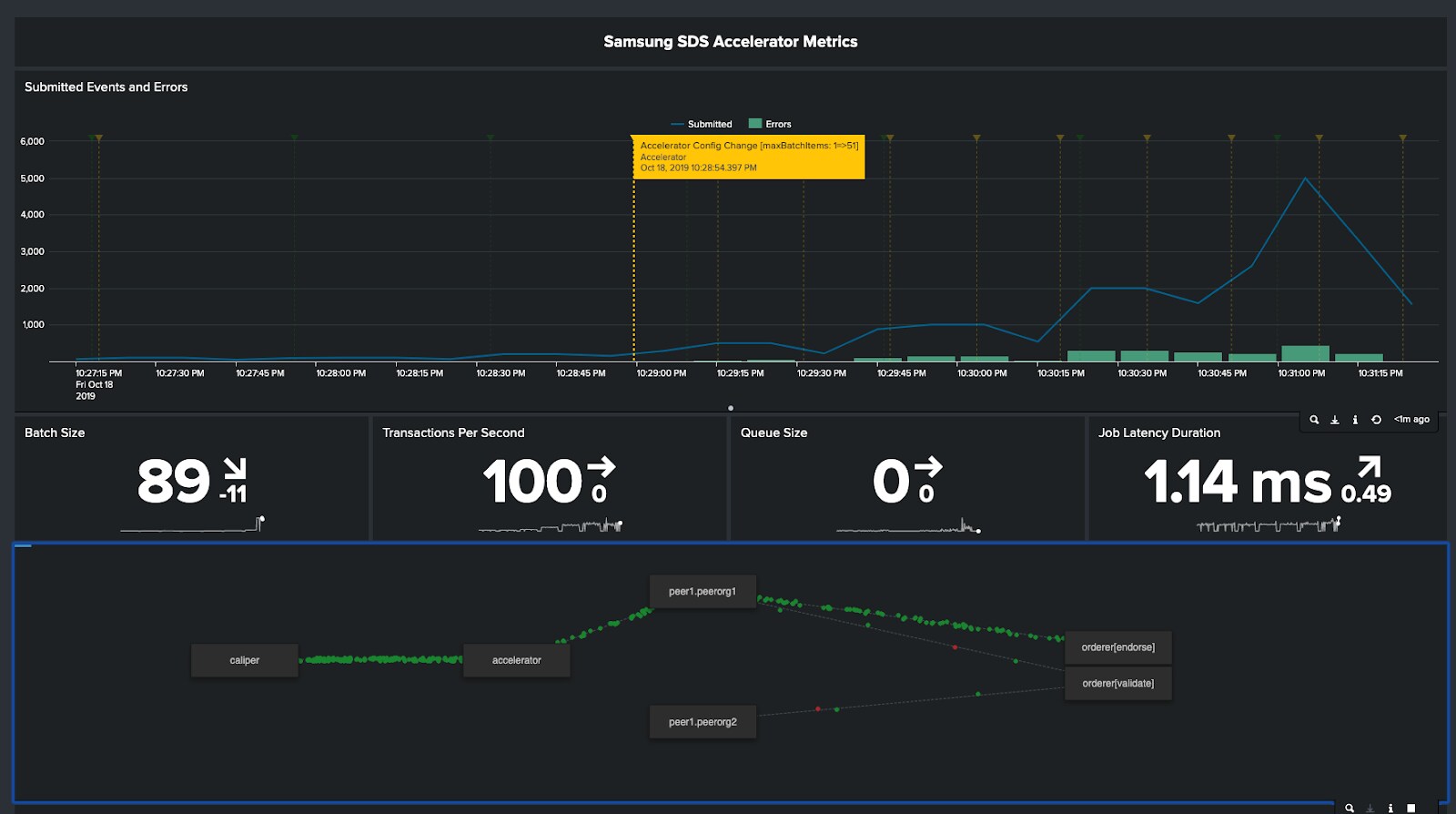
Task: Select the peer1.peerorg2 node
Action: [703, 722]
